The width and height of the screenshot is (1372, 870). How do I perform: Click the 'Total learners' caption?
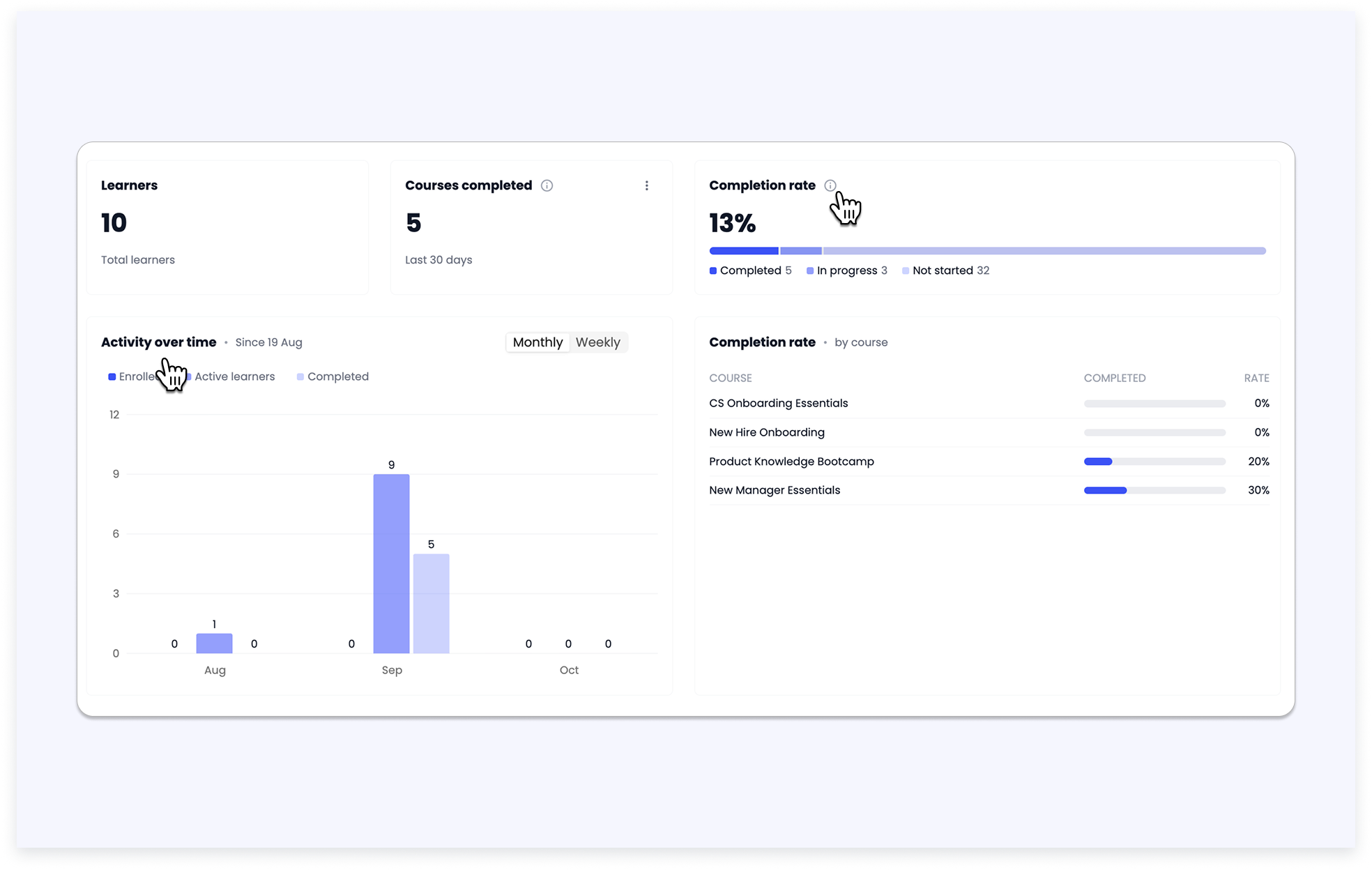coord(138,260)
